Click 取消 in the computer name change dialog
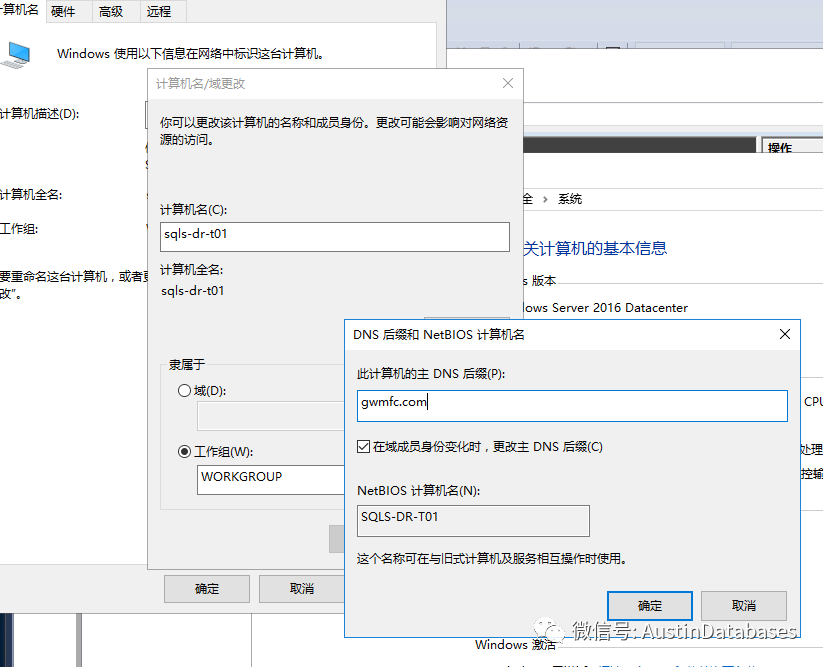Viewport: 823px width, 667px height. coord(302,589)
